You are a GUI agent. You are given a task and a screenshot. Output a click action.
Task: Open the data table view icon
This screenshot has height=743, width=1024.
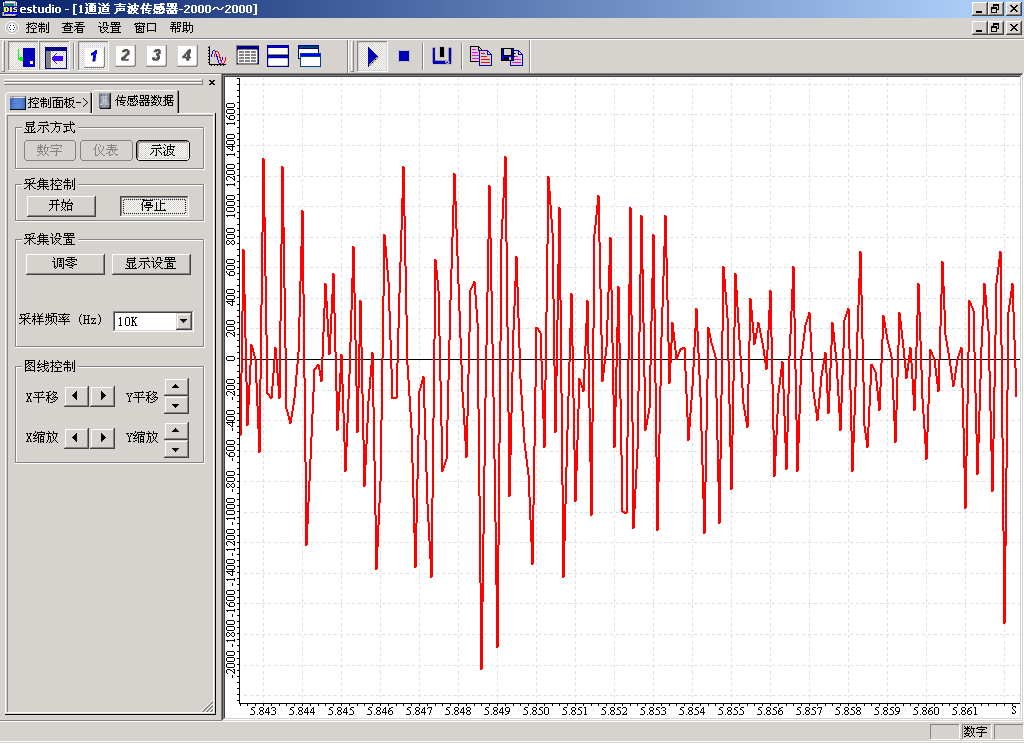pos(247,56)
